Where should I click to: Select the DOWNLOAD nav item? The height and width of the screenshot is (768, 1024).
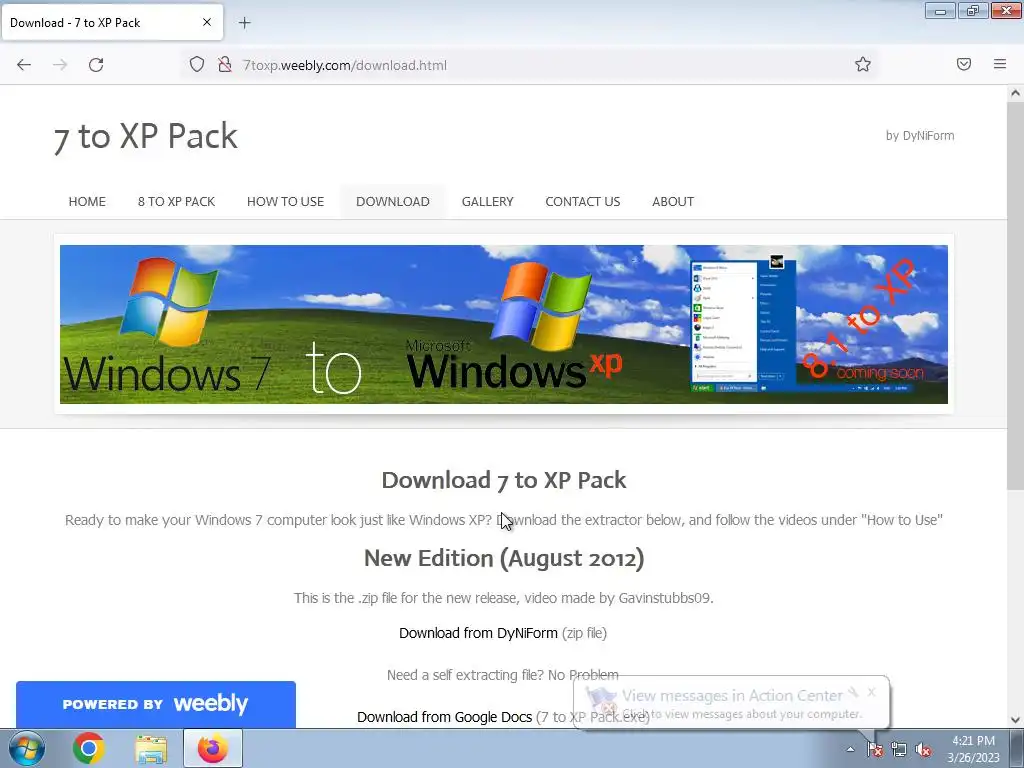(x=392, y=202)
